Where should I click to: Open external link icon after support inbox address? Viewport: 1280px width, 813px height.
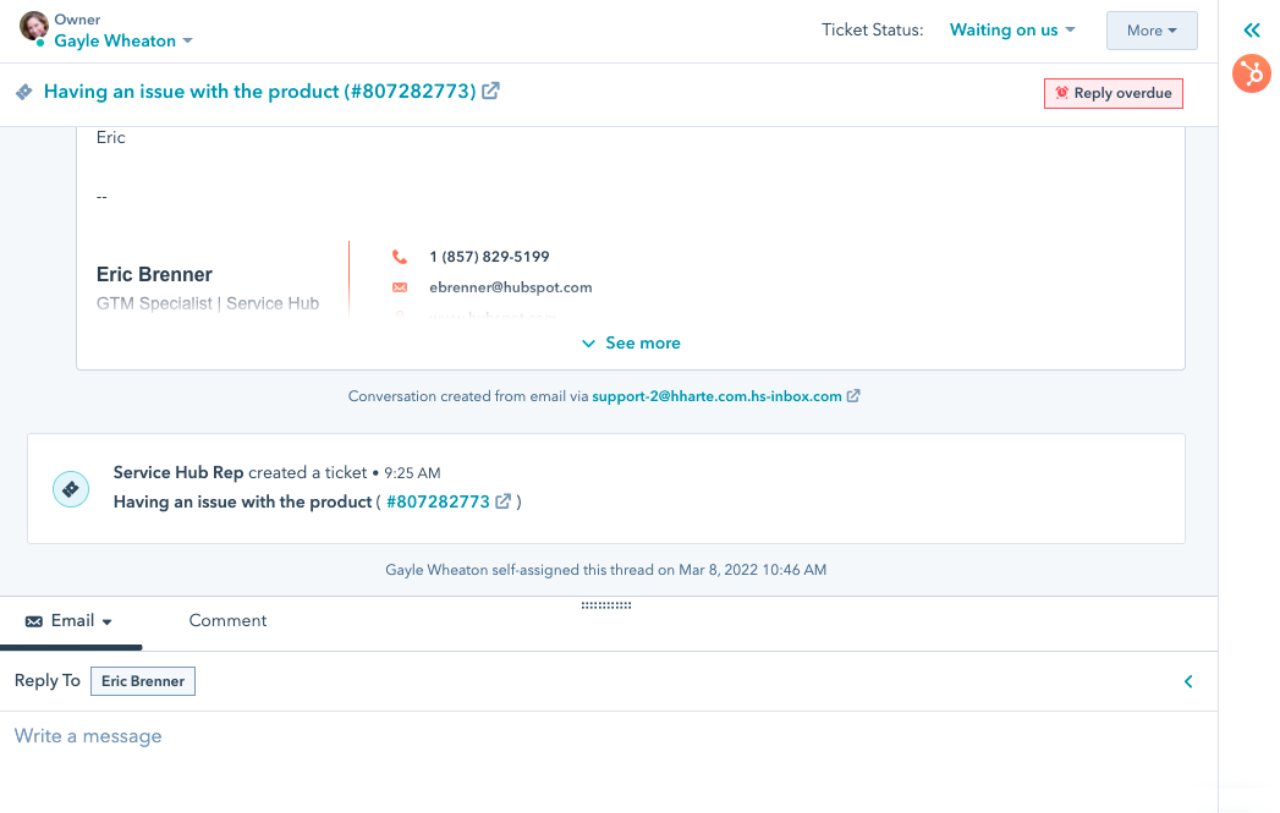coord(853,396)
